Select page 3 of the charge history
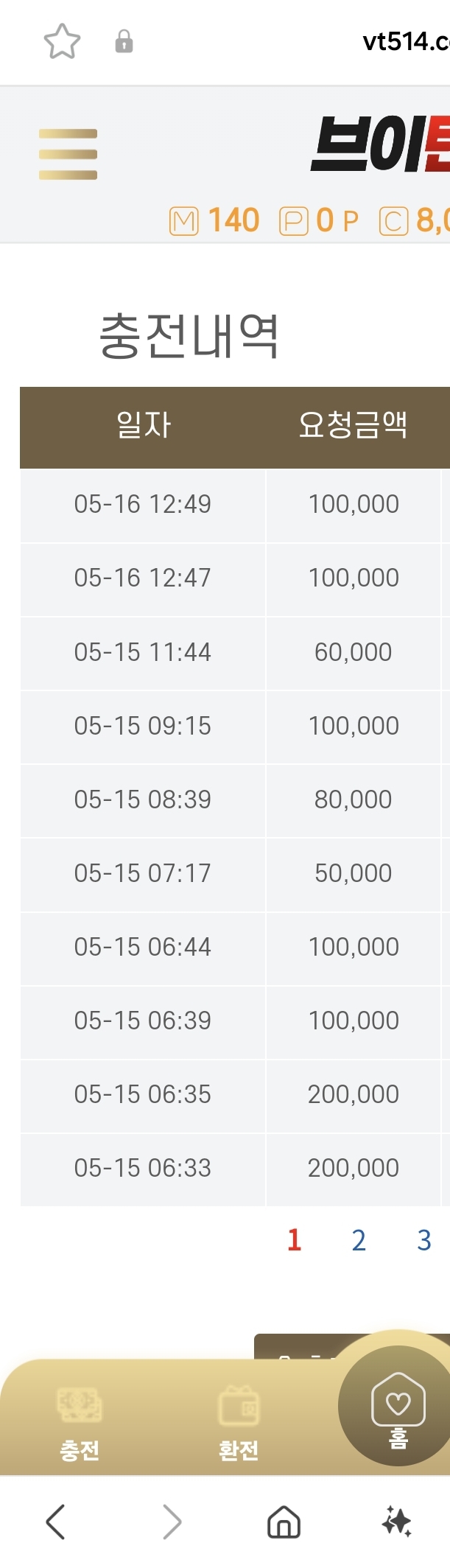This screenshot has width=450, height=1568. point(424,1241)
